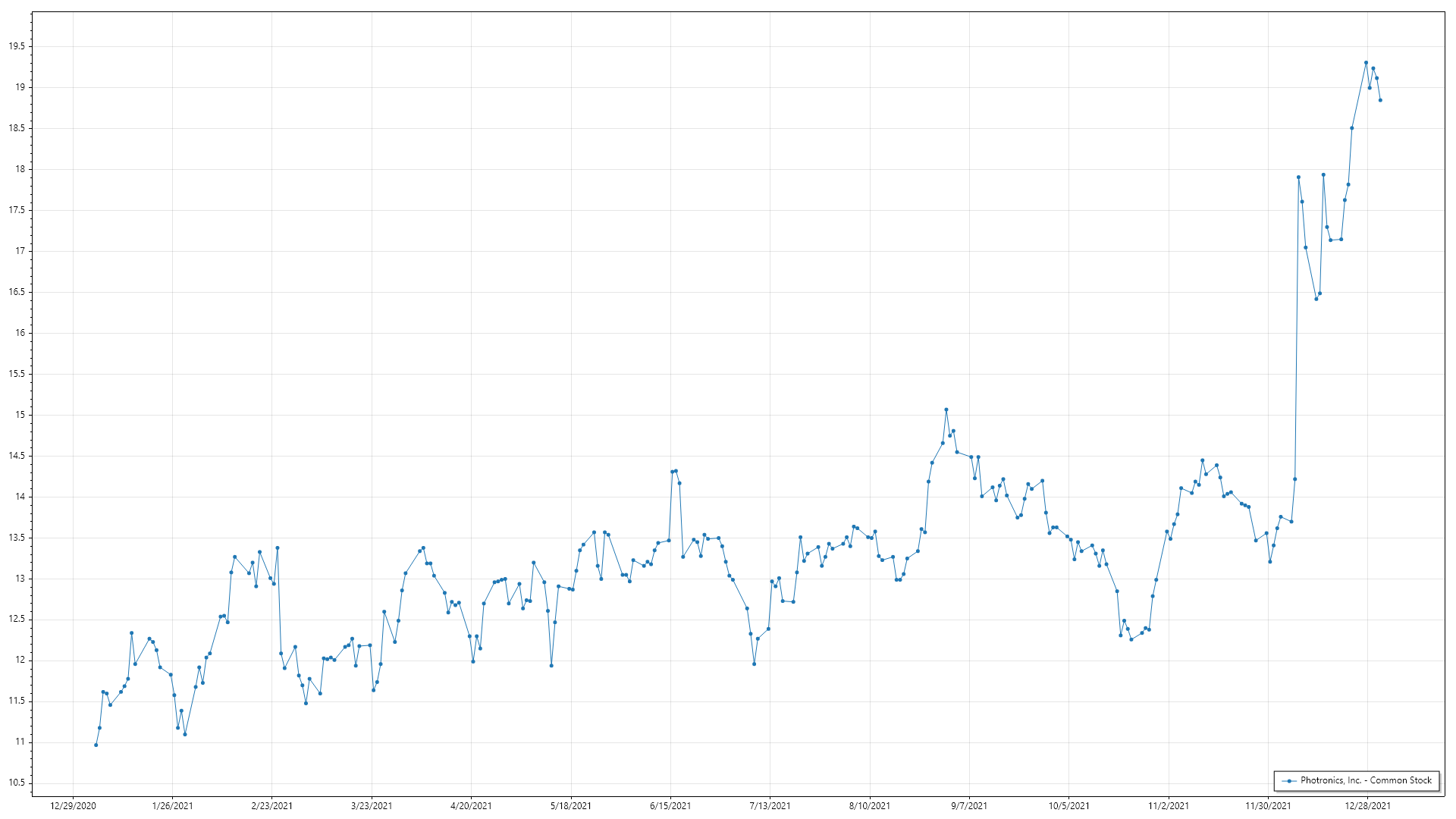1456x819 pixels.
Task: Click the 9/7/2021 x-axis date label
Action: (969, 806)
